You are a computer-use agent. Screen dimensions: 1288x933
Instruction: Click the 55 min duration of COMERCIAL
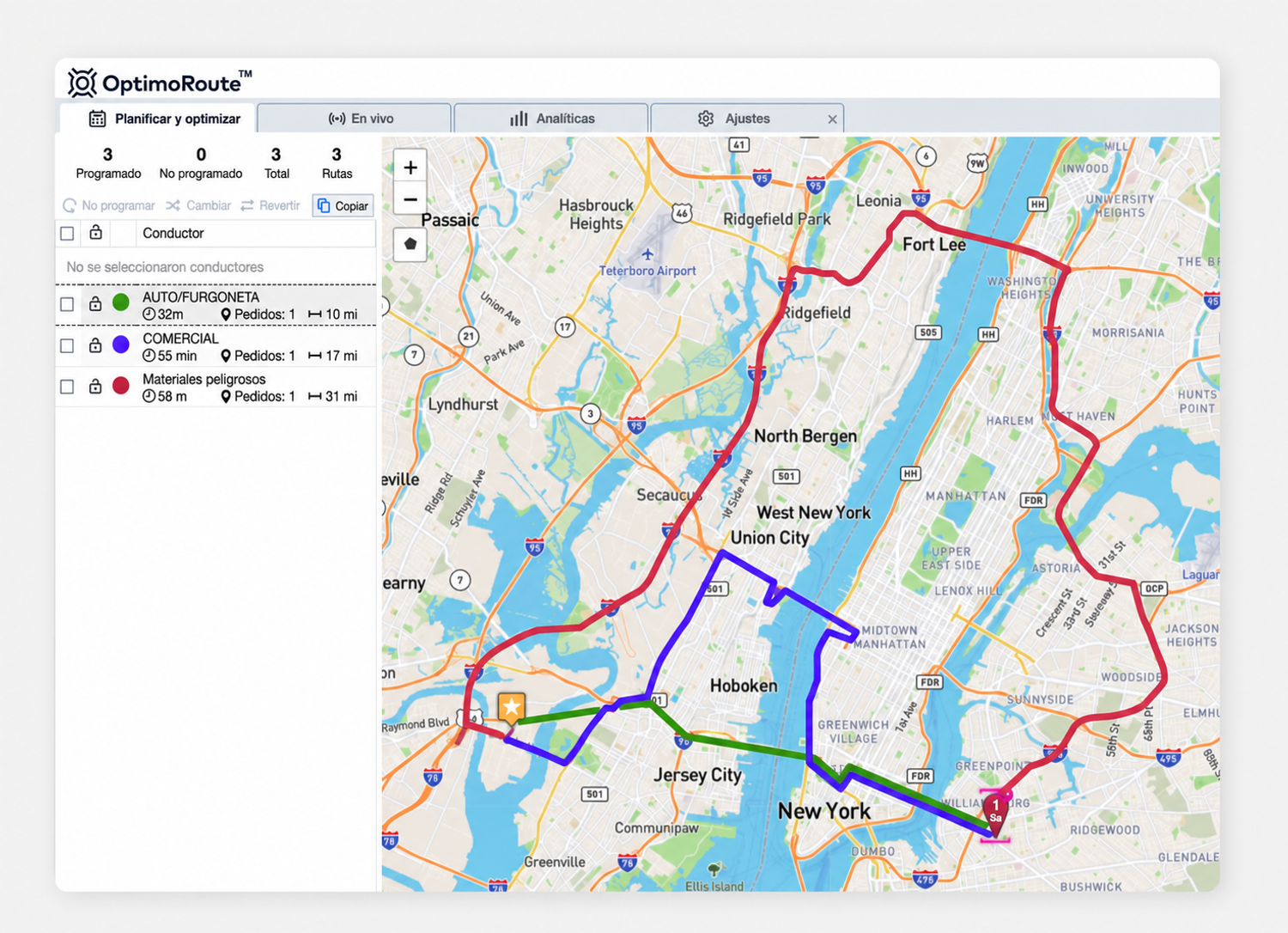(x=170, y=356)
